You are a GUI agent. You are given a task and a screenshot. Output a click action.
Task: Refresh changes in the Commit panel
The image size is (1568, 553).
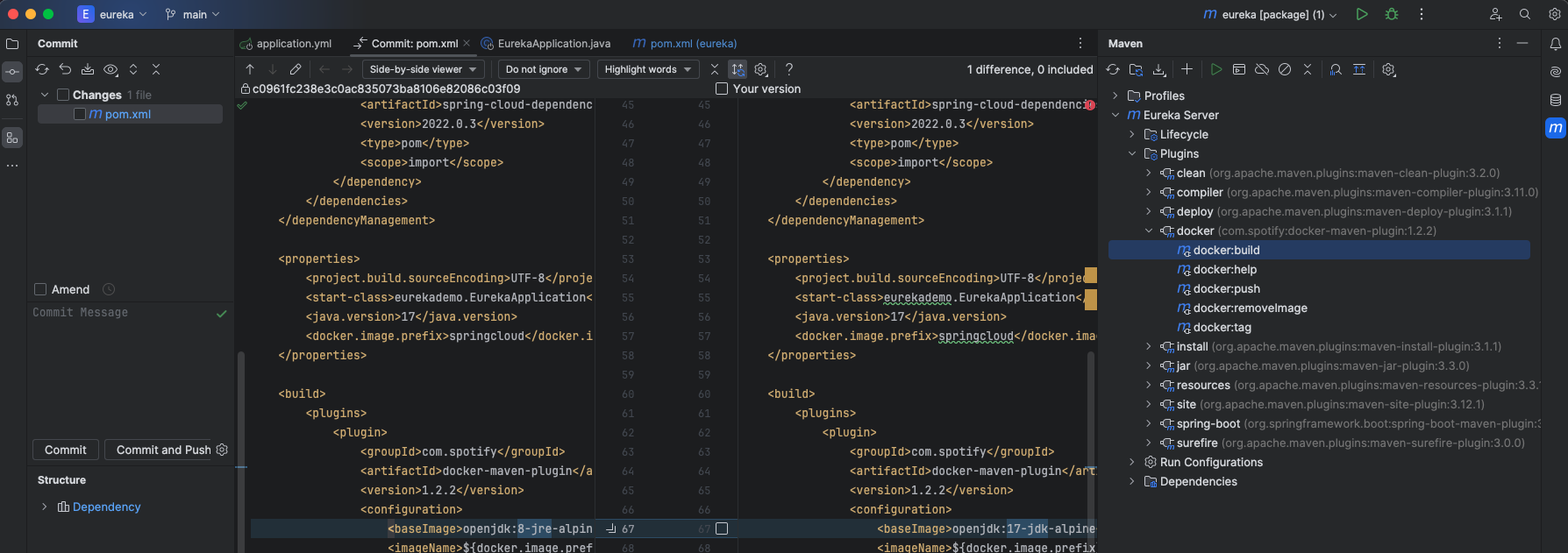[42, 69]
